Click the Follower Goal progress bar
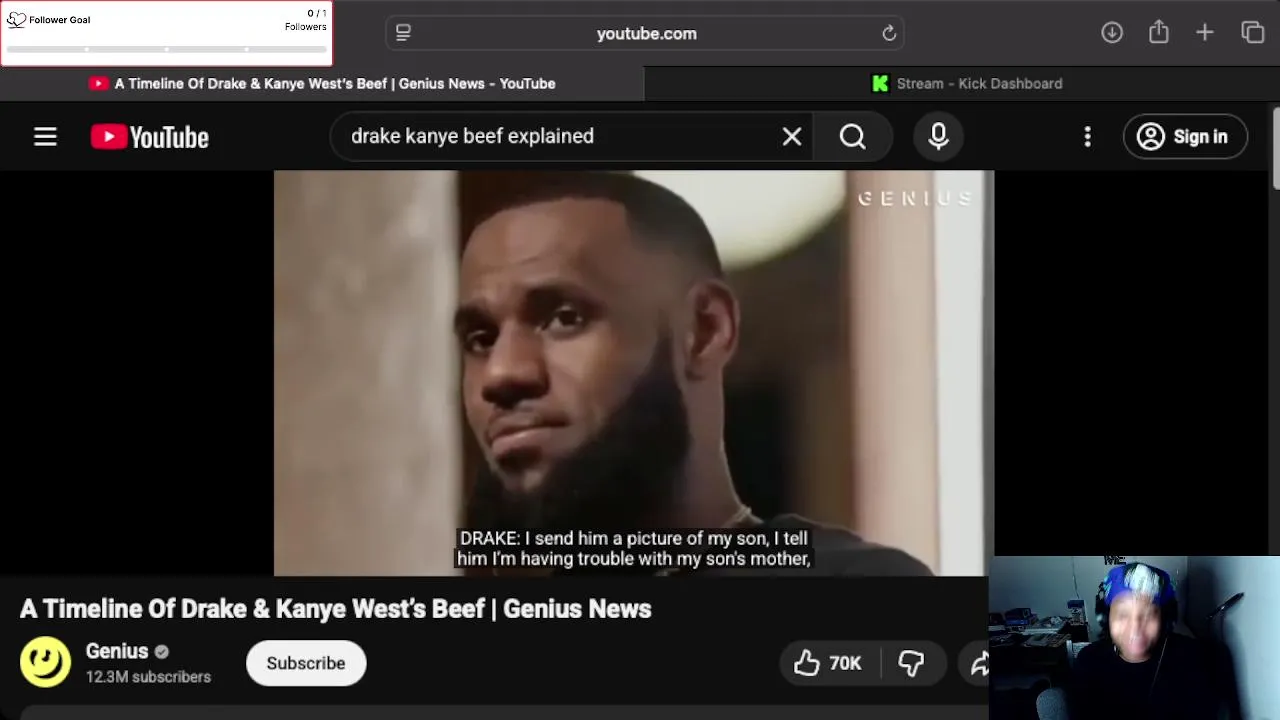 166,49
